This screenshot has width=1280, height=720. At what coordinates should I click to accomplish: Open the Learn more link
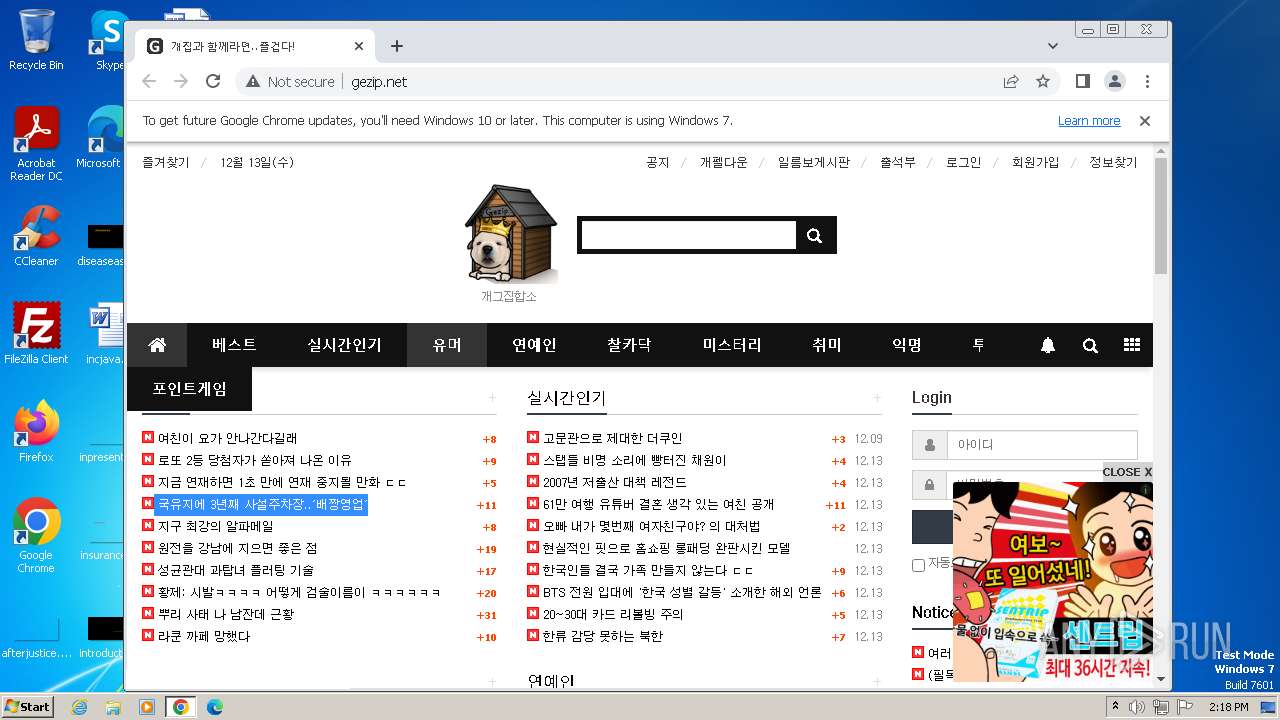click(x=1089, y=121)
